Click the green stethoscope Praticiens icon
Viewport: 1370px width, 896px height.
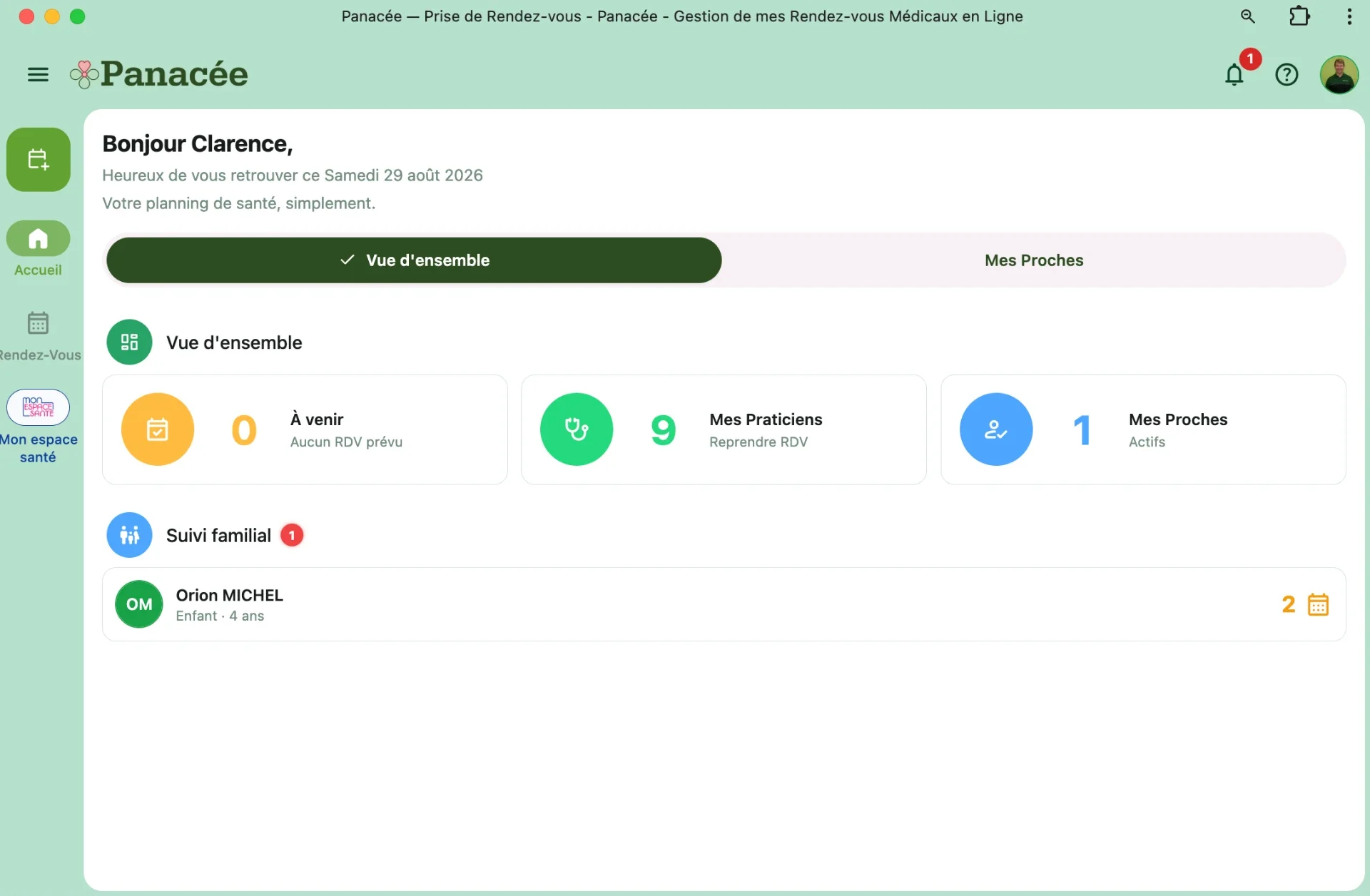tap(577, 429)
